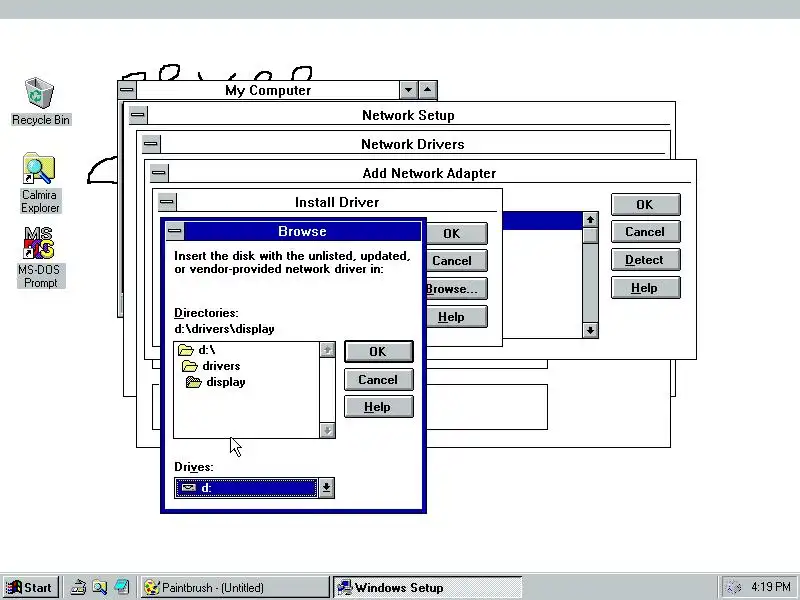The width and height of the screenshot is (800, 600).
Task: Select the highlighted row in adapter list
Action: click(x=542, y=220)
